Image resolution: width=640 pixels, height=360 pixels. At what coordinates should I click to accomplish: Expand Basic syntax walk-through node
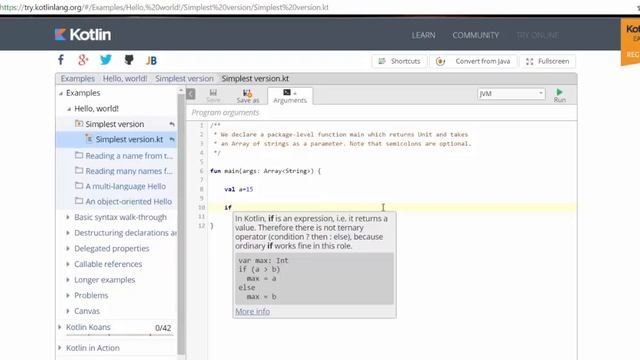[68, 217]
